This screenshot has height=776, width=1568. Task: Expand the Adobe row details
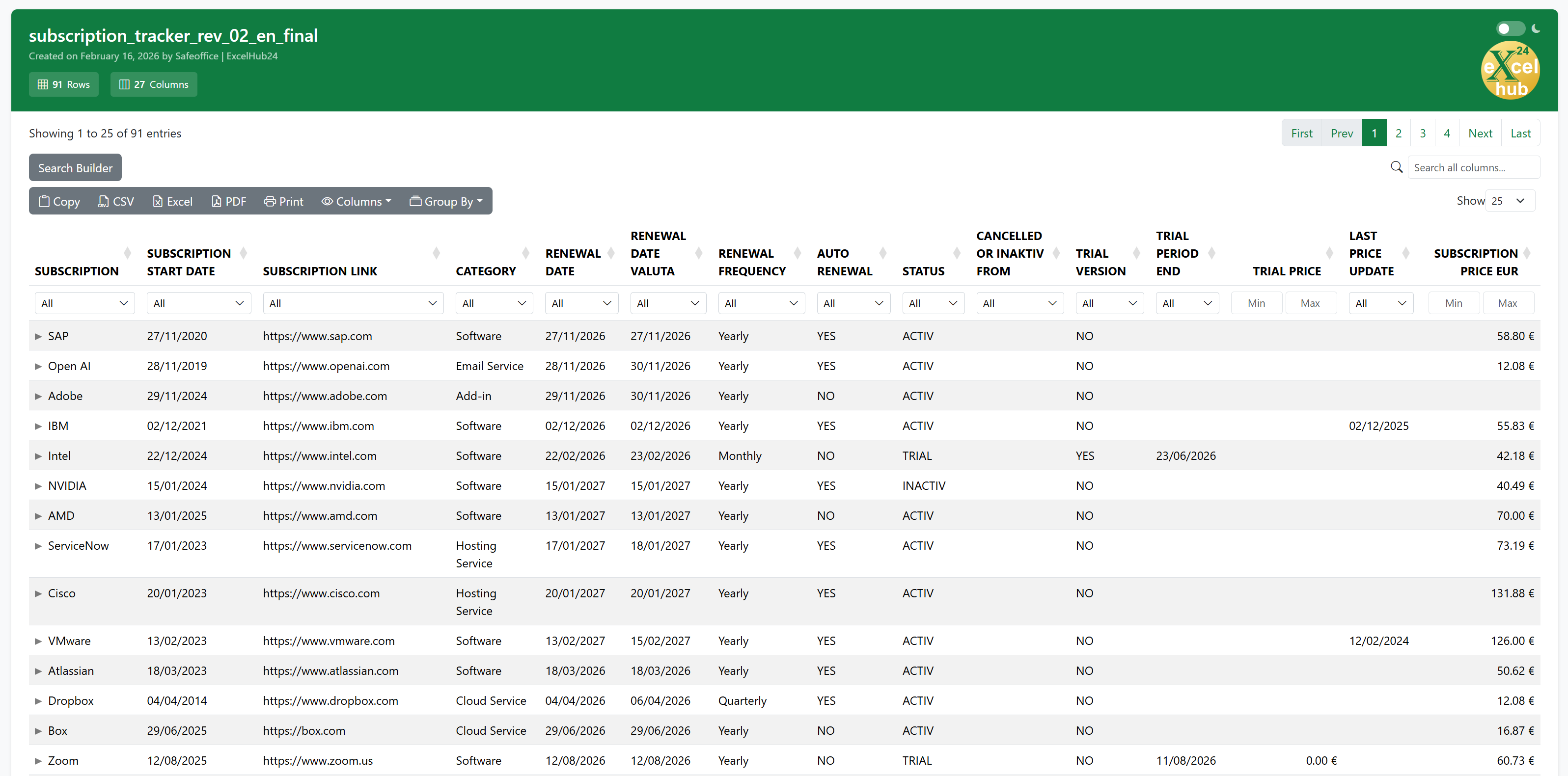pyautogui.click(x=38, y=396)
